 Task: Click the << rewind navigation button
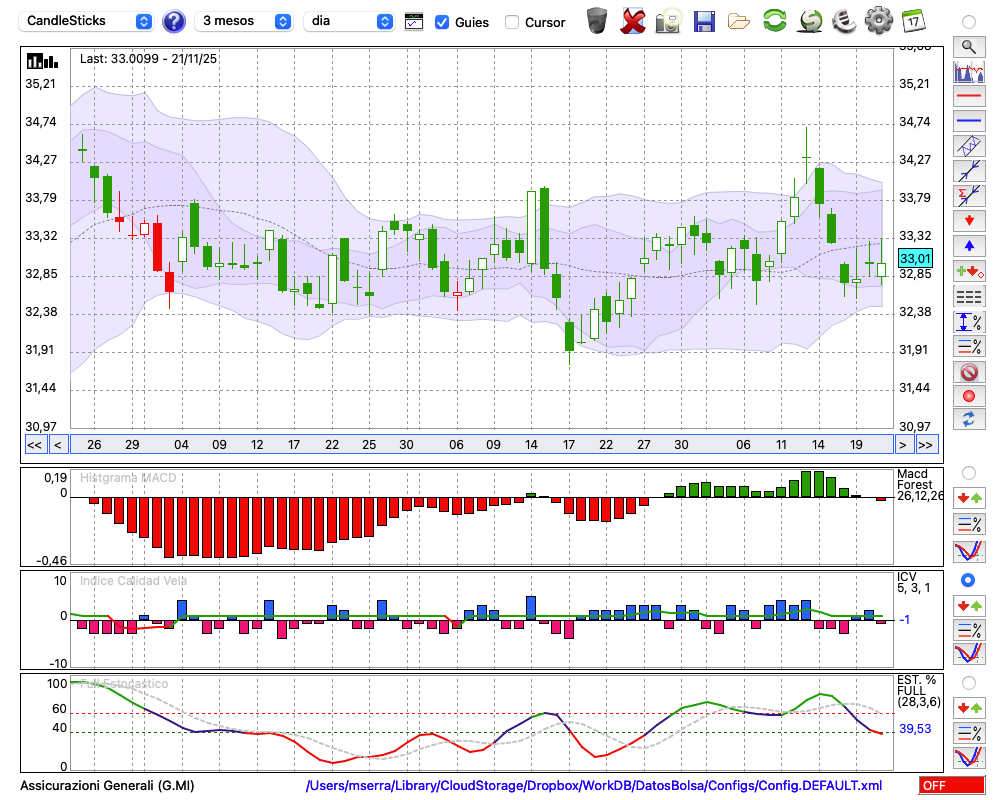pyautogui.click(x=34, y=445)
